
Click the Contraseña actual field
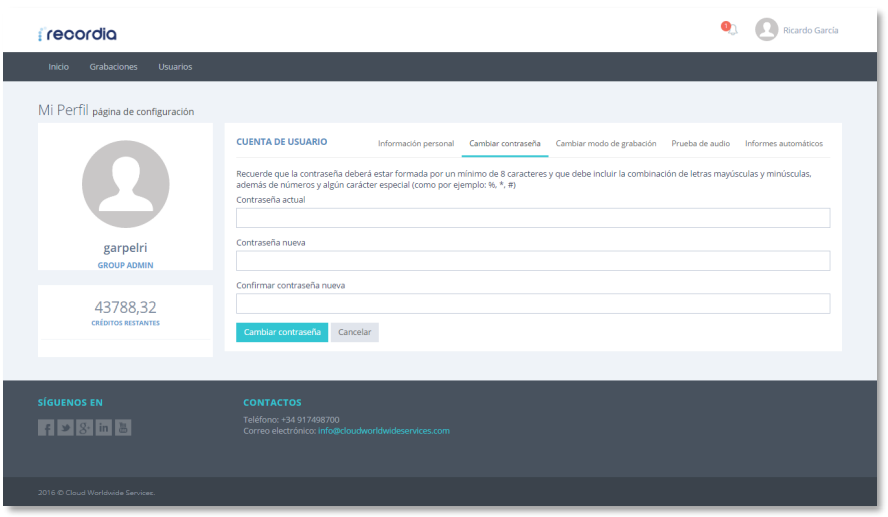[x=533, y=218]
